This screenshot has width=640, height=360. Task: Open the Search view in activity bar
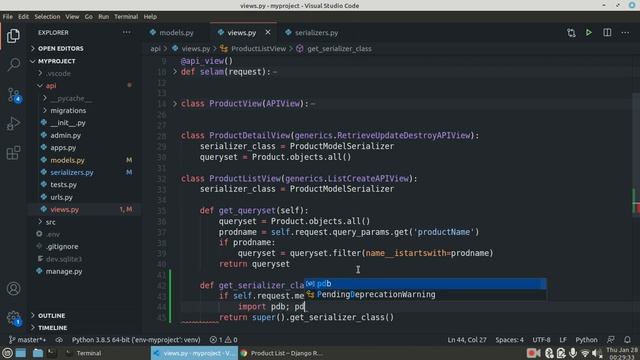click(13, 64)
